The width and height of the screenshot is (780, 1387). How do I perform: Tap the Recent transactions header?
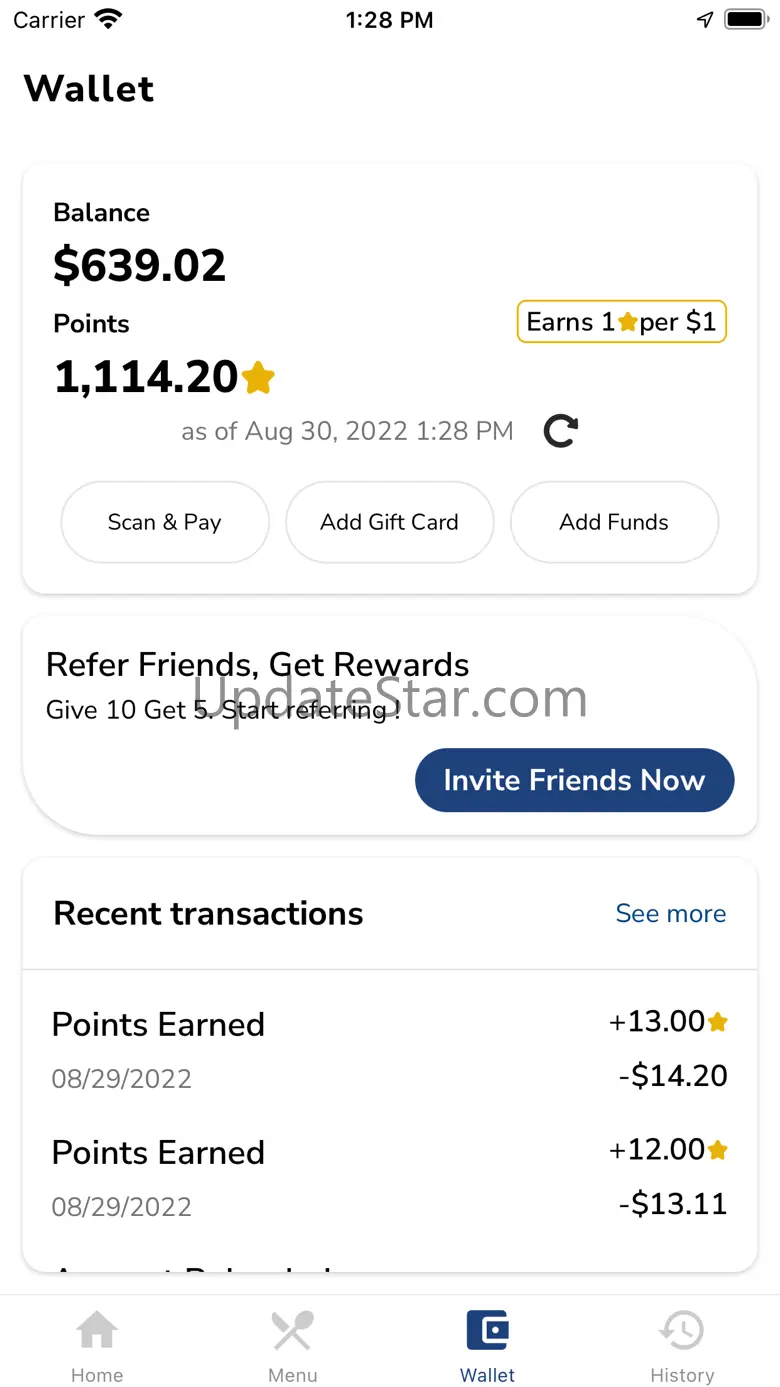(208, 913)
